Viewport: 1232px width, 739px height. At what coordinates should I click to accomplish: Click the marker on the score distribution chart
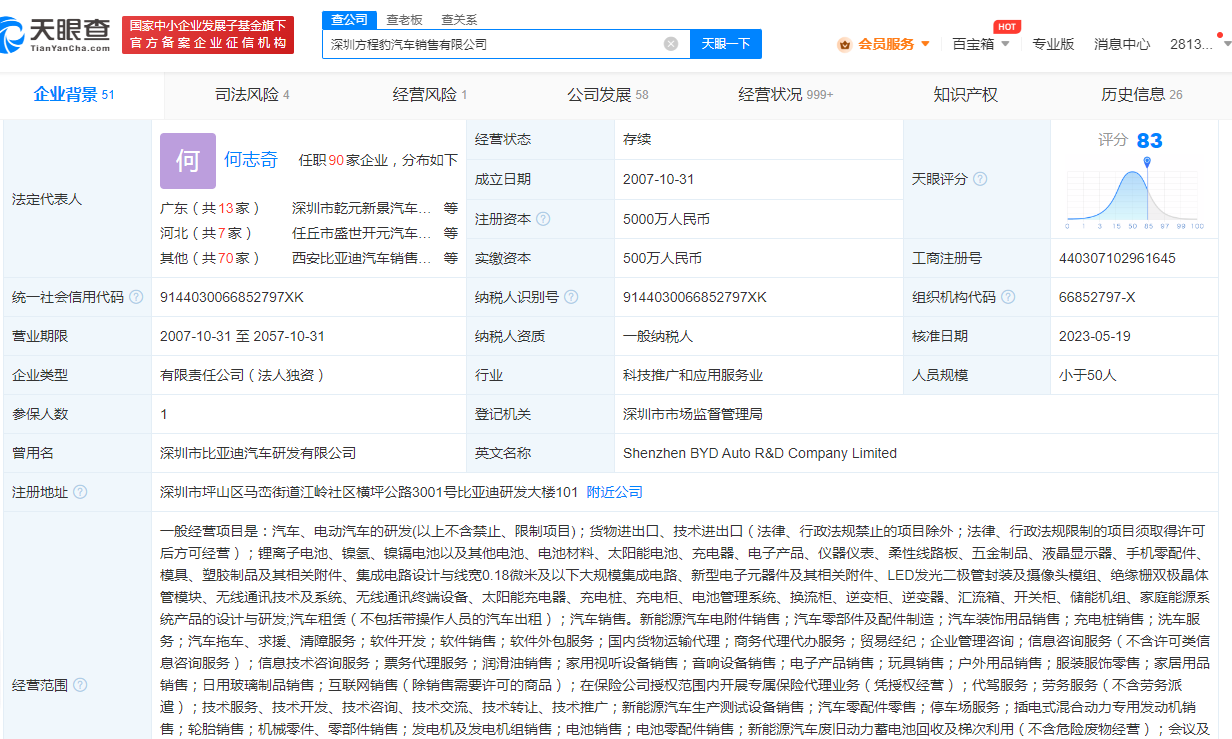click(1147, 162)
